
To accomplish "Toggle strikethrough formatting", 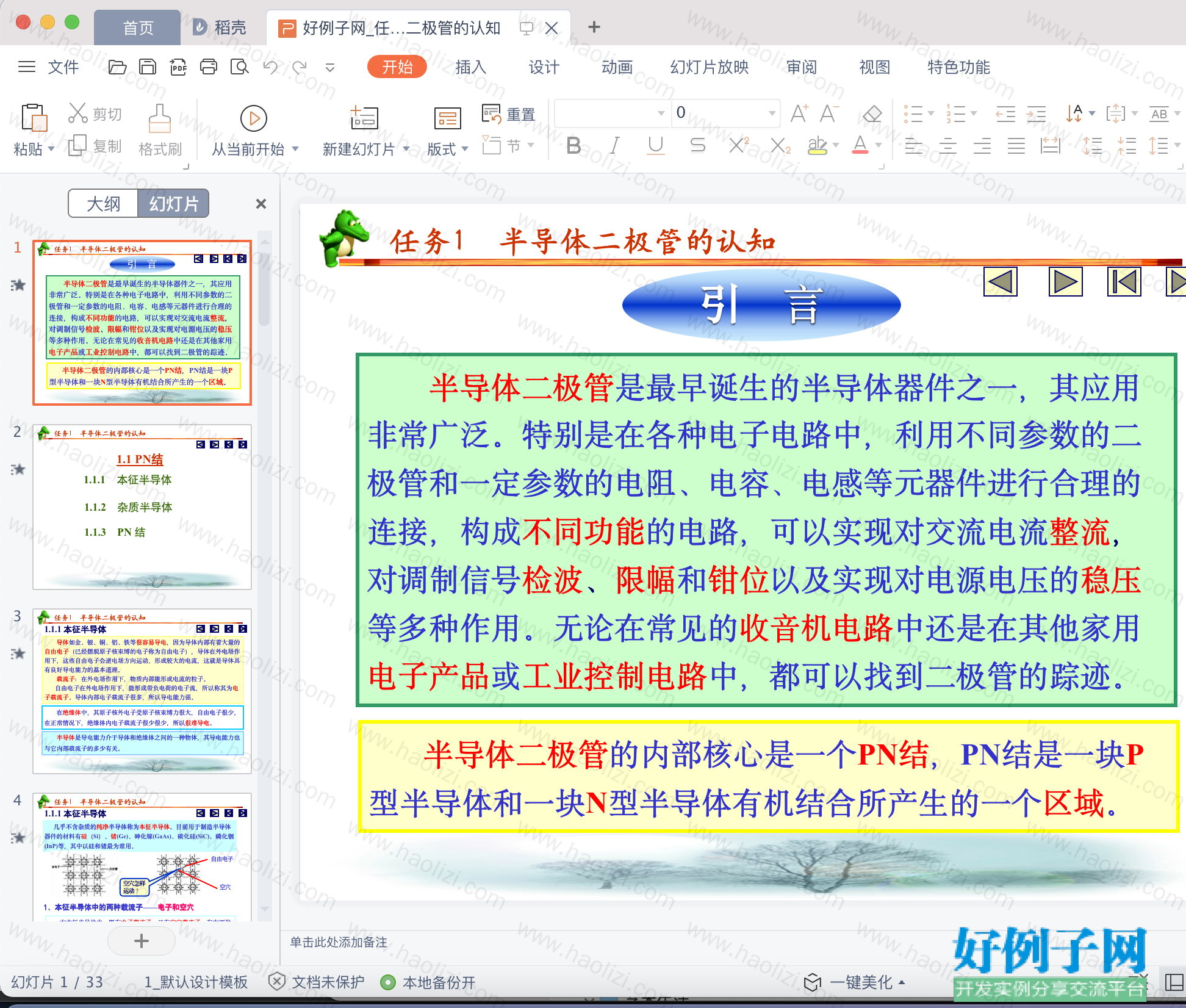I will 697,146.
